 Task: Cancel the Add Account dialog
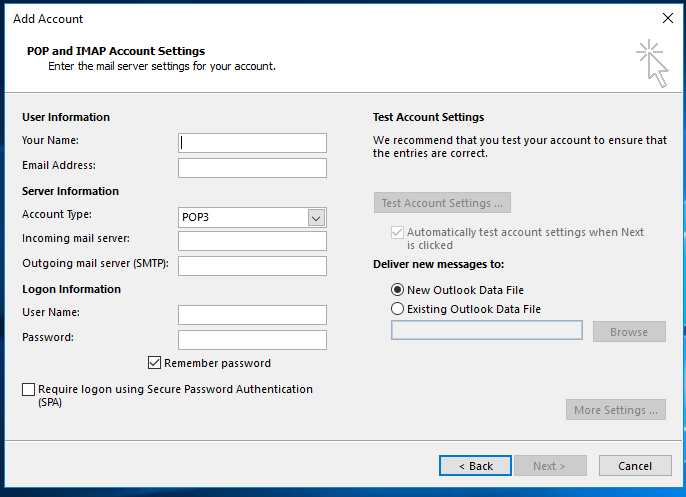coord(635,466)
